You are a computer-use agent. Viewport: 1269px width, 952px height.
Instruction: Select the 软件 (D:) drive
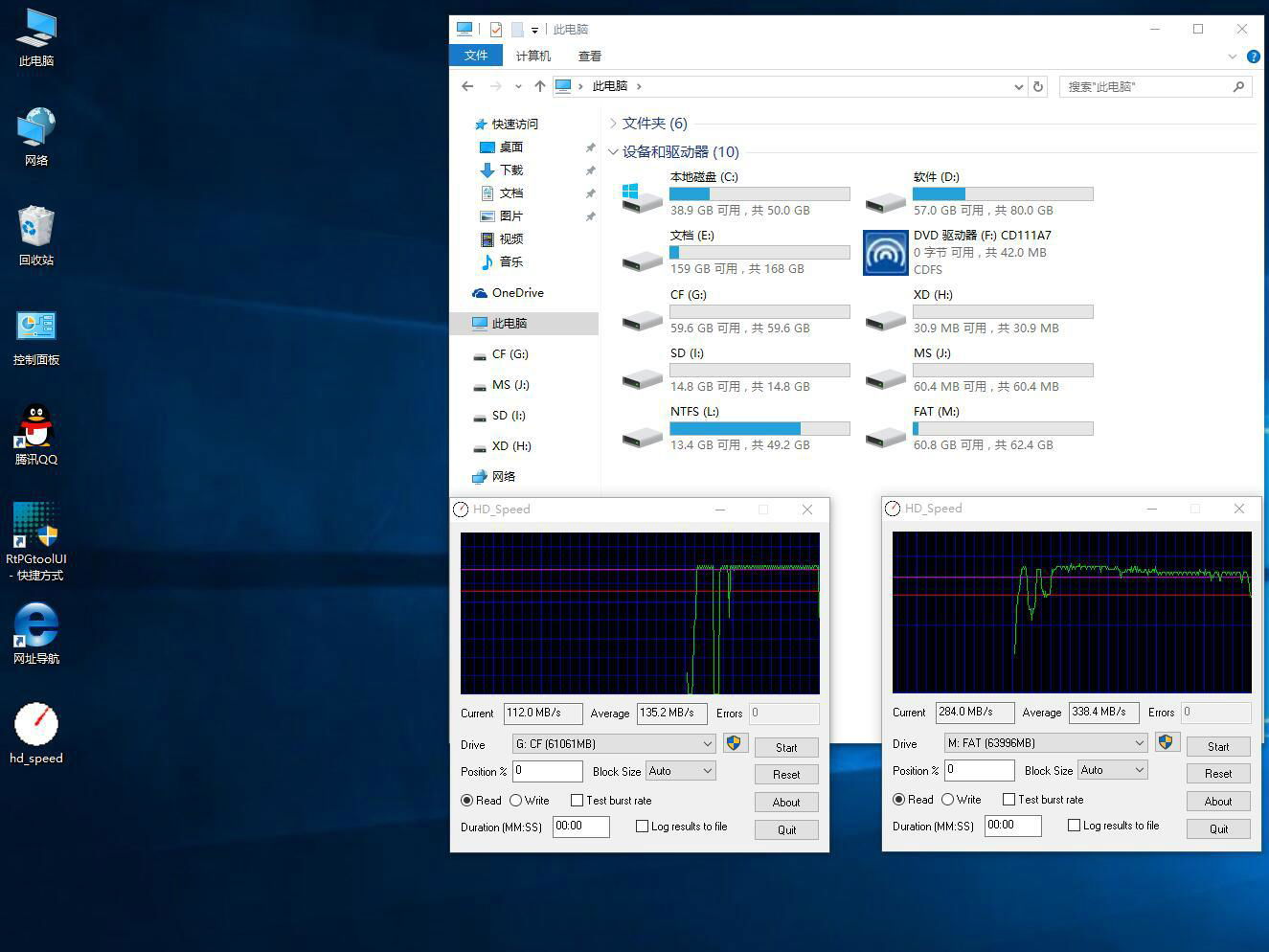[x=979, y=193]
